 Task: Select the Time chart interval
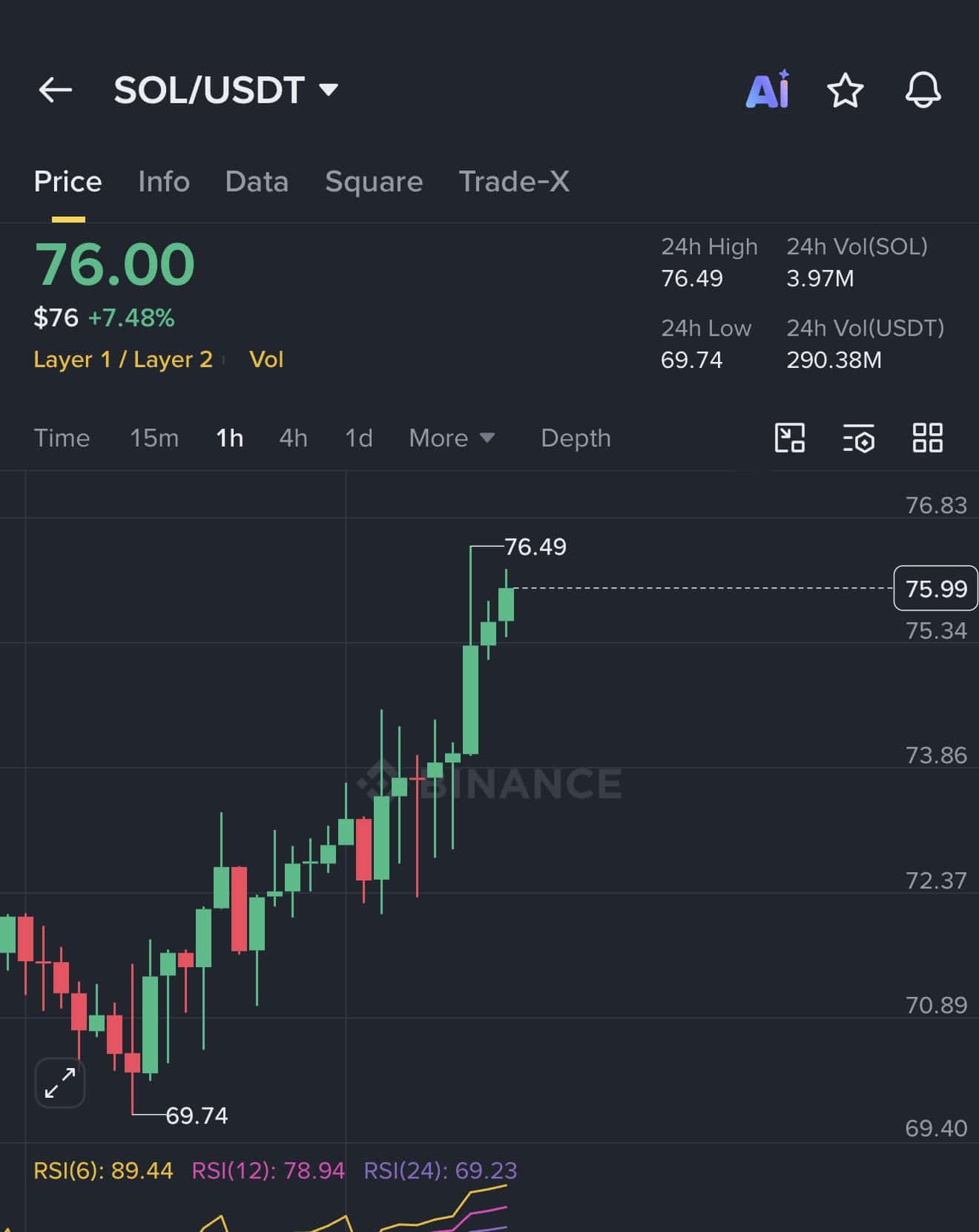pyautogui.click(x=62, y=438)
